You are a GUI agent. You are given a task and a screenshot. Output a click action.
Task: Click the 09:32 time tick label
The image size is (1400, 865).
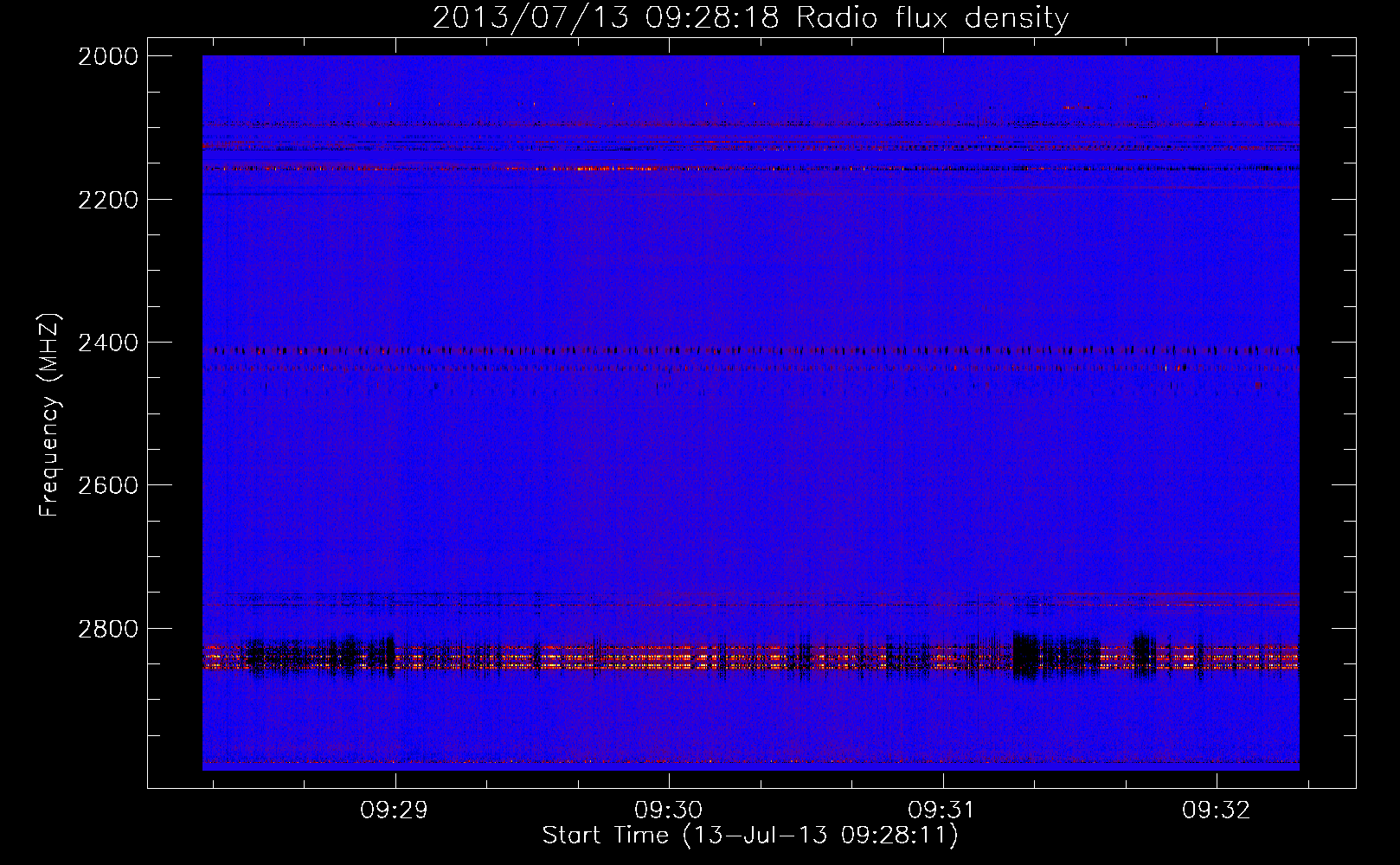coord(1217,811)
